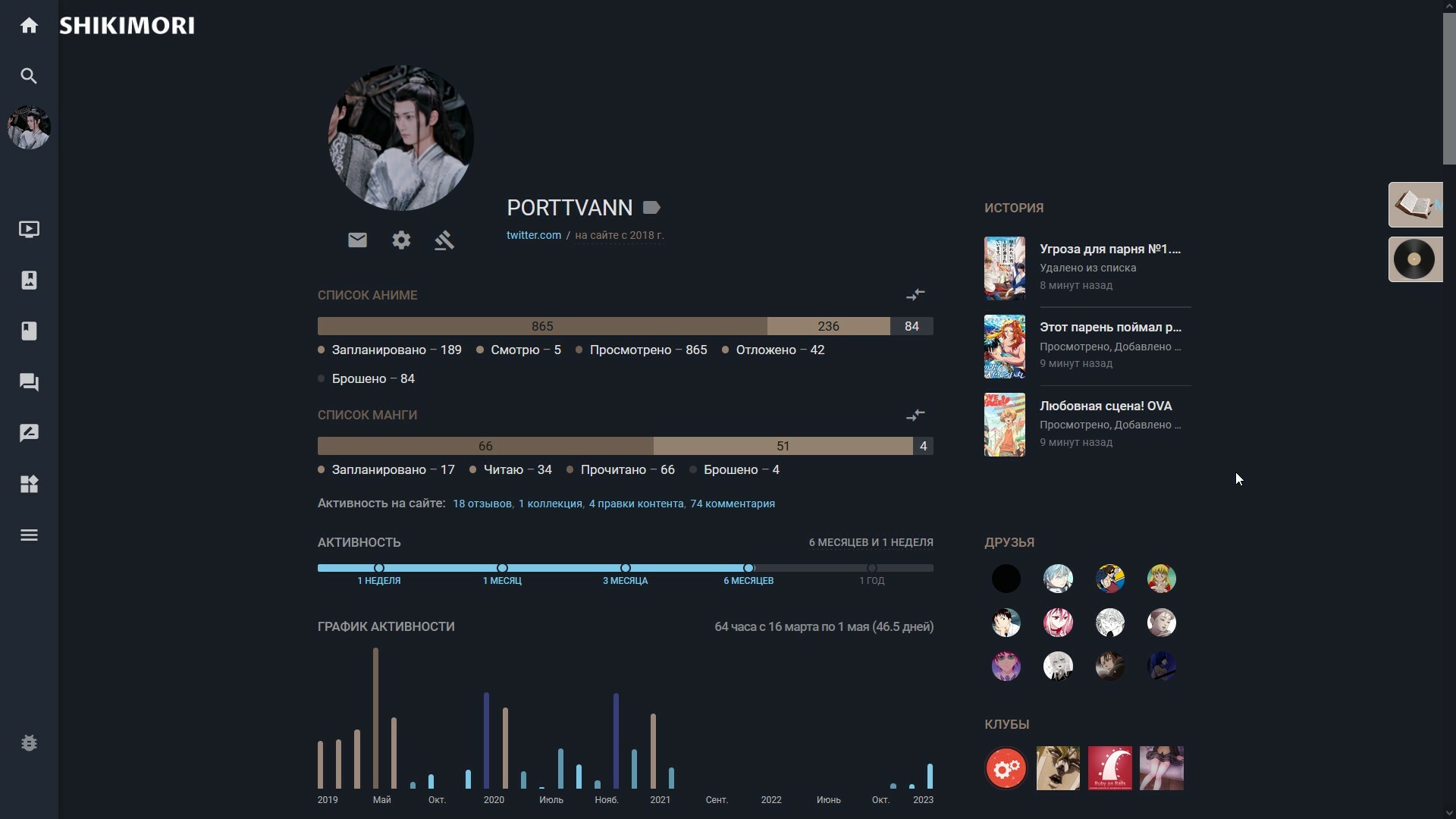Select the 1 год activity marker
This screenshot has height=819, width=1456.
871,569
